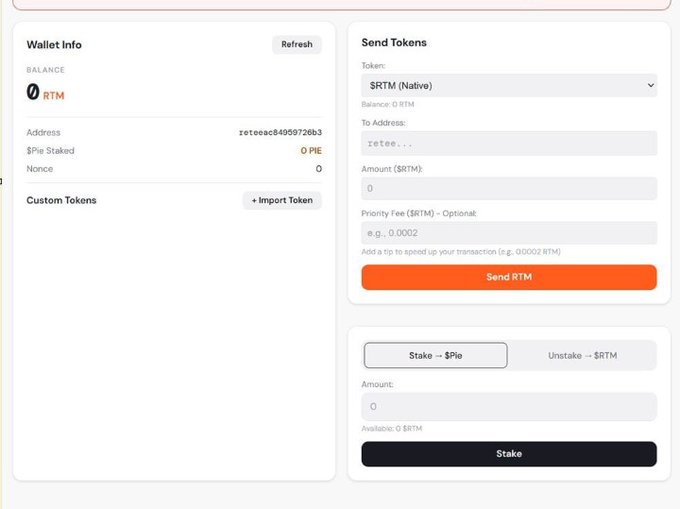The image size is (680, 509).
Task: Click the Nonce value 0
Action: click(319, 169)
